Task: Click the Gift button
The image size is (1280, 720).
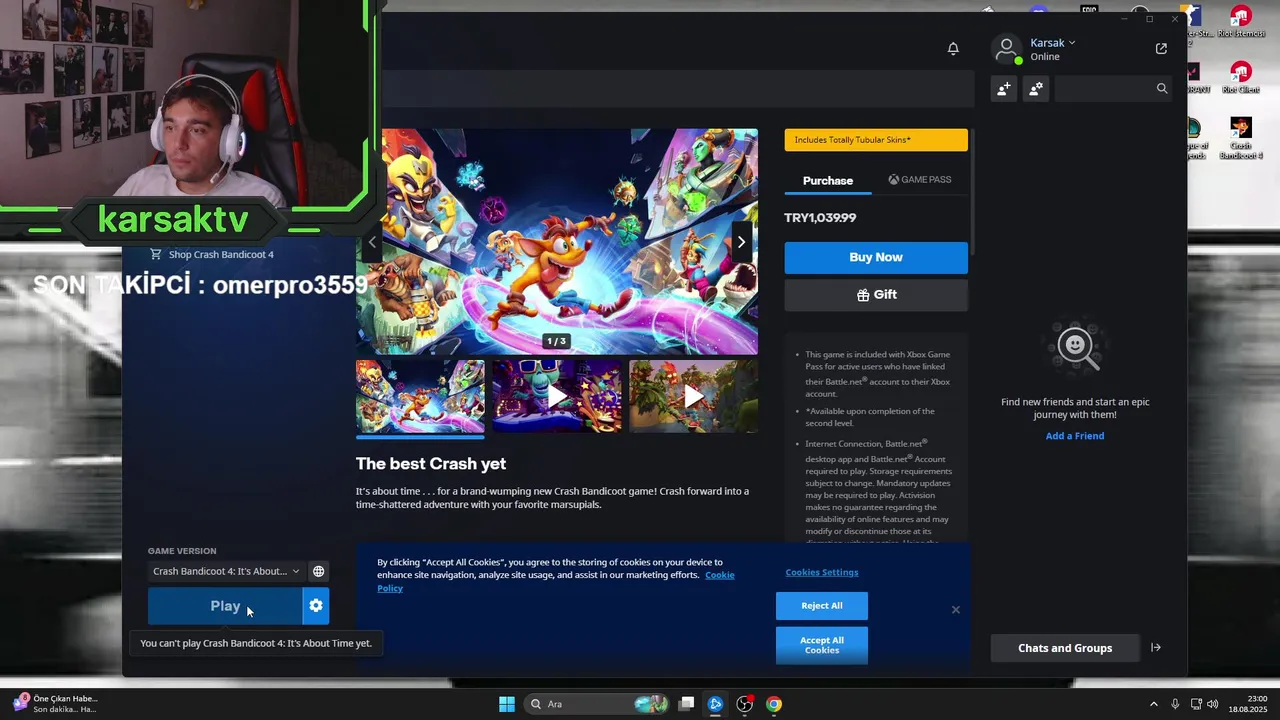Action: point(876,295)
